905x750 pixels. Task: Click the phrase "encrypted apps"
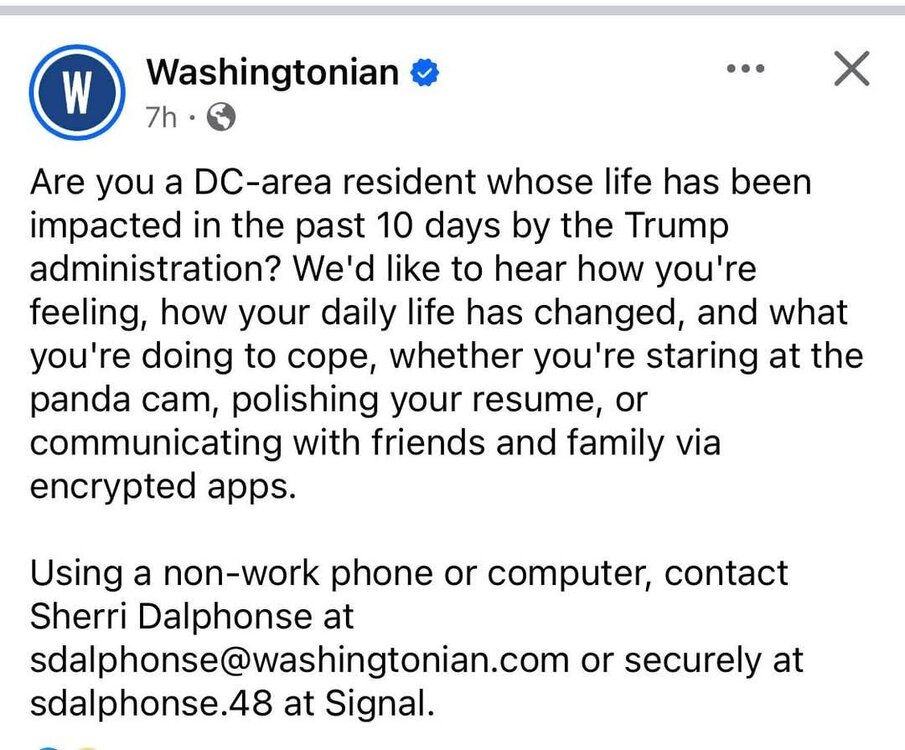tap(162, 487)
